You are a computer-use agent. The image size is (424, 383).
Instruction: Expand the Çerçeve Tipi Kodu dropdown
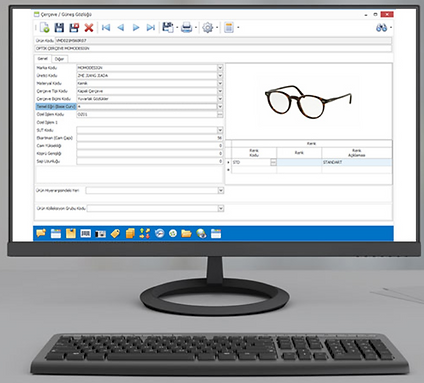pos(220,91)
